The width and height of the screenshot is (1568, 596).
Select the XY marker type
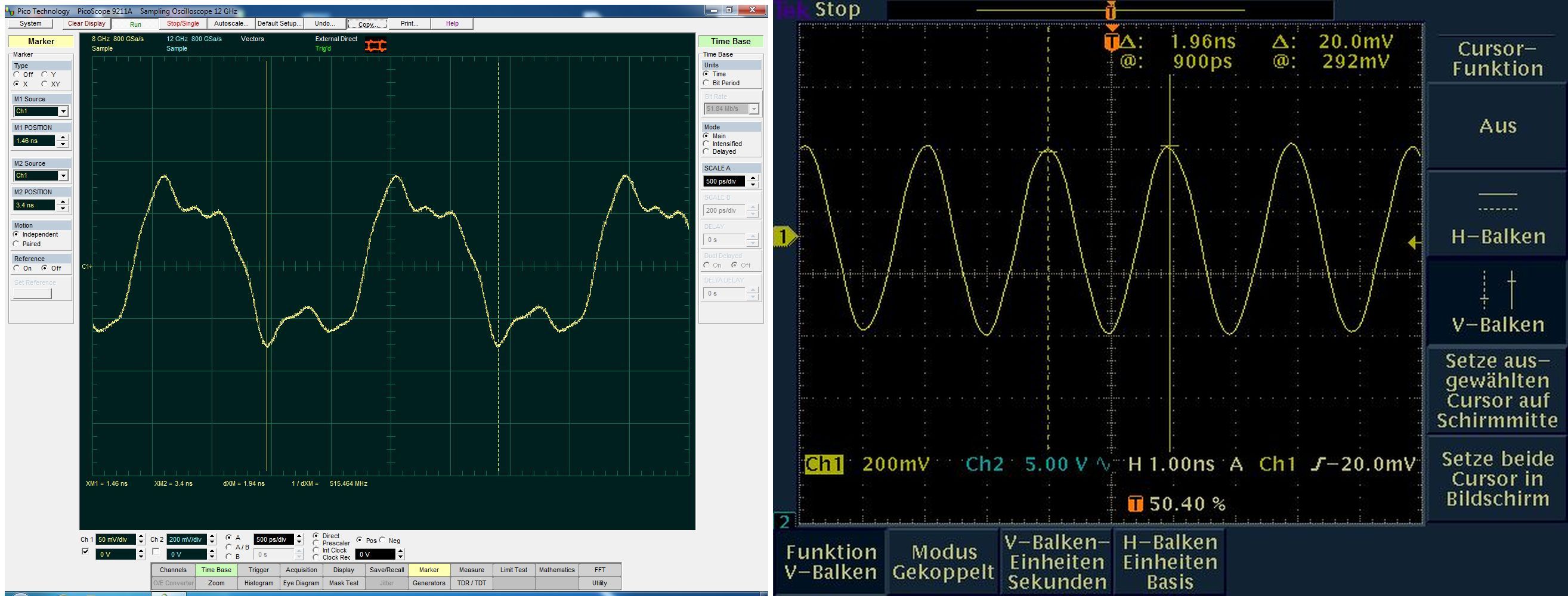click(x=45, y=84)
